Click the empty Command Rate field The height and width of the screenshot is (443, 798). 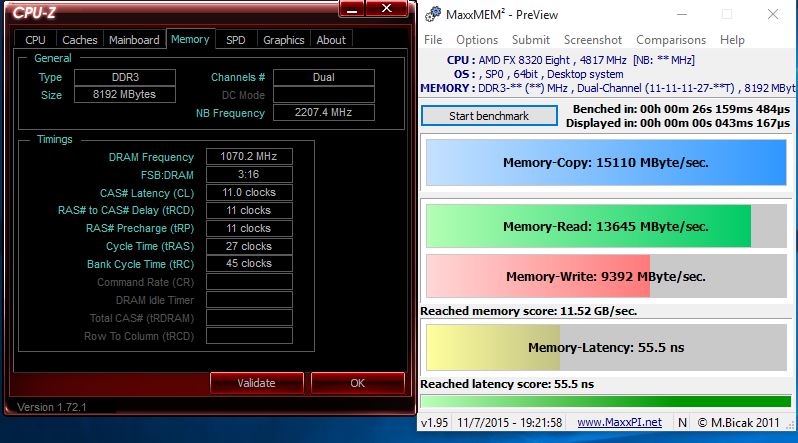[x=249, y=282]
